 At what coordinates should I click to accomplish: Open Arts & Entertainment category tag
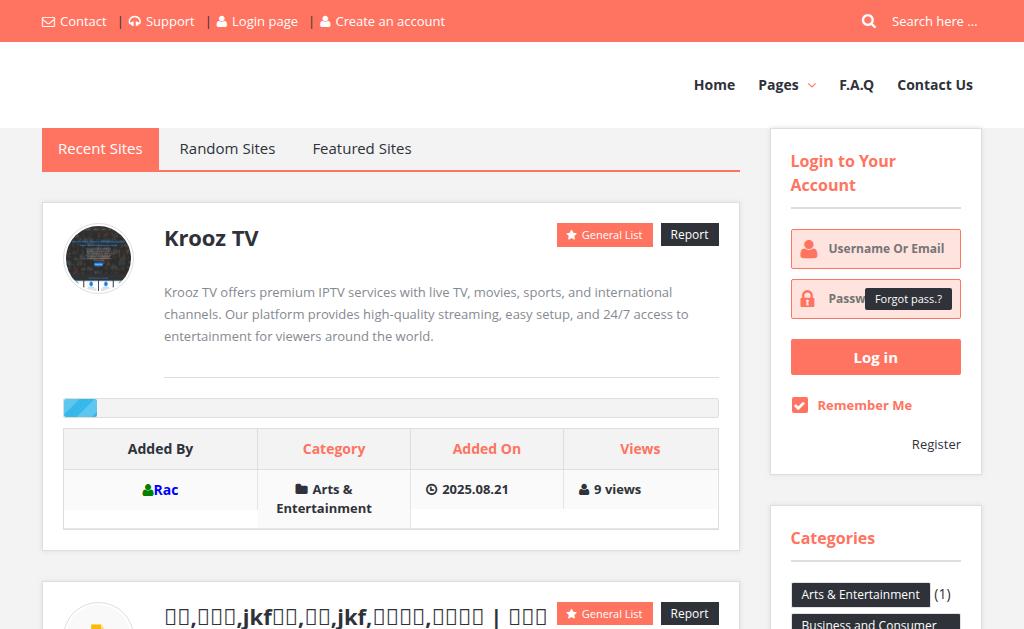860,595
